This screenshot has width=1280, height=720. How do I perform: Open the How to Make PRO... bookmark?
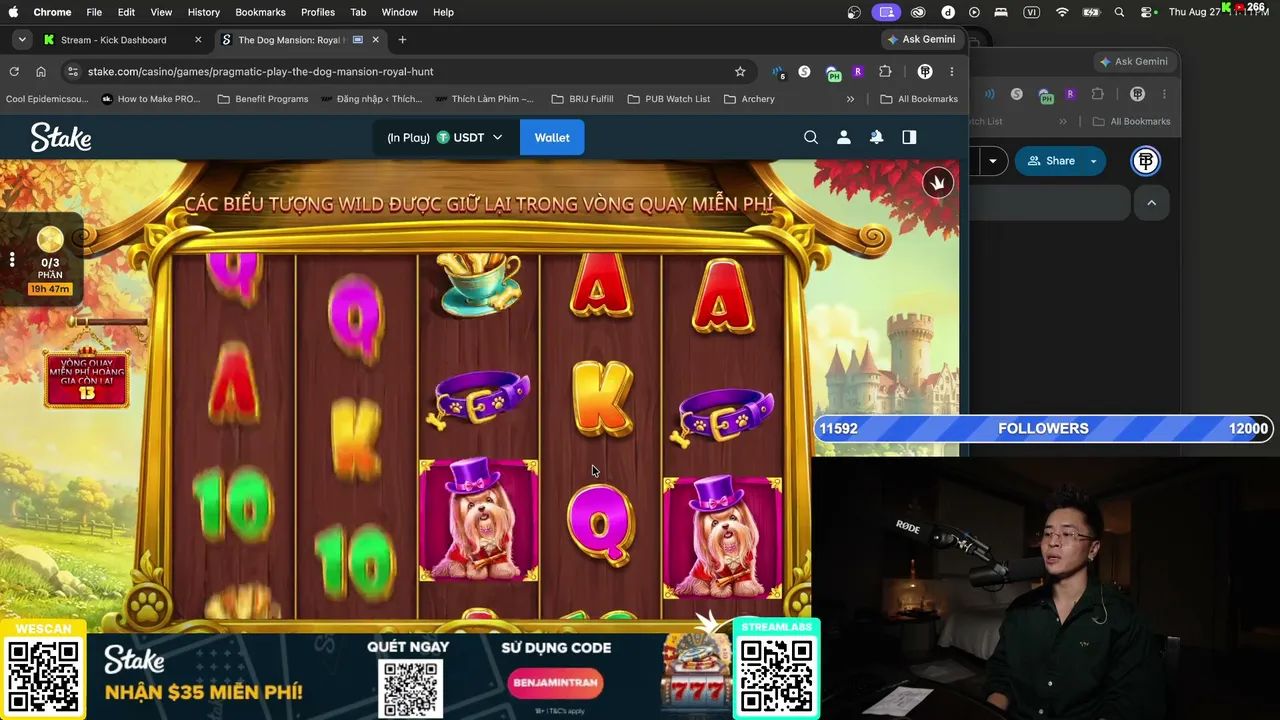click(x=151, y=99)
